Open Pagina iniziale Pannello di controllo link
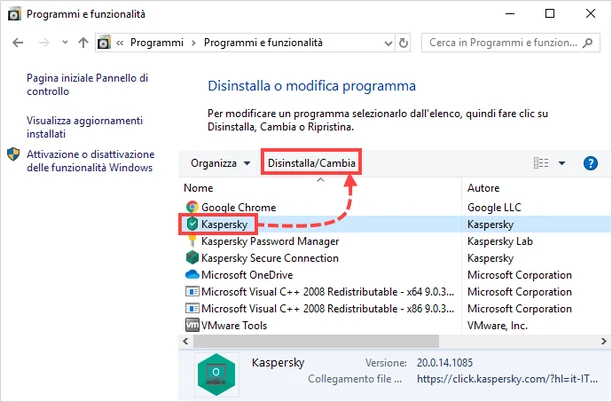The height and width of the screenshot is (402, 612). point(87,85)
